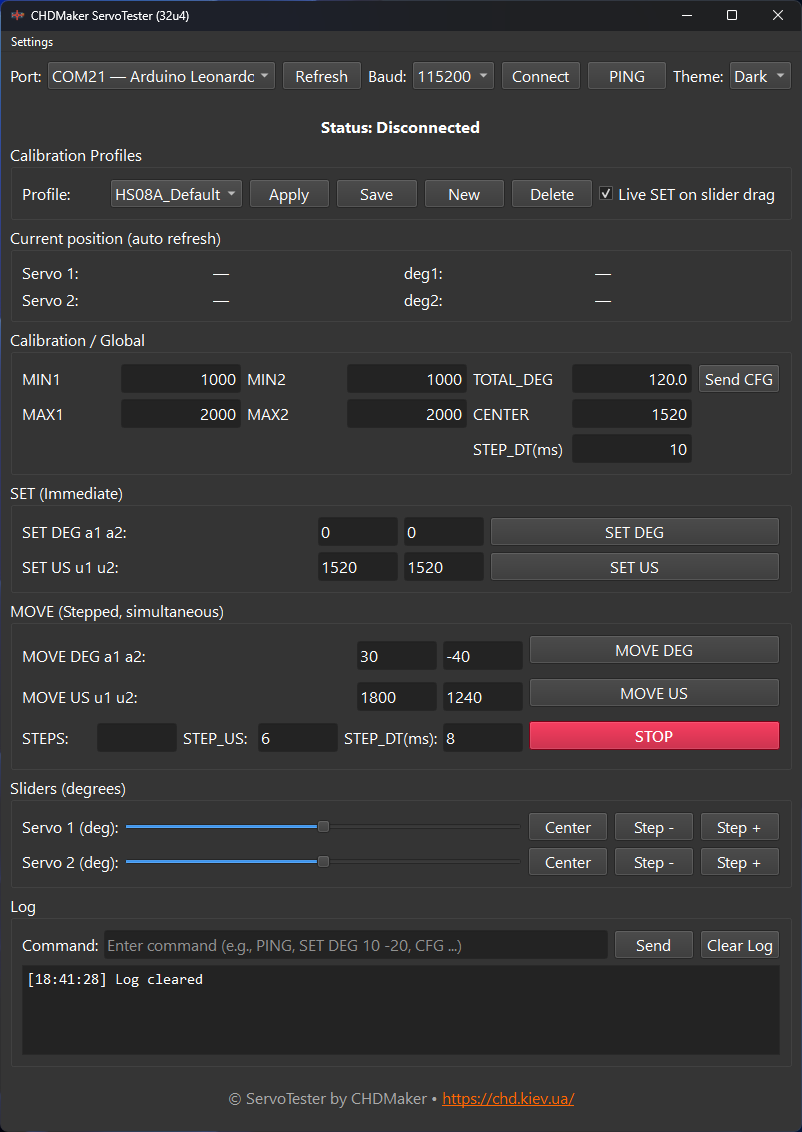Open the Settings menu
Image resolution: width=802 pixels, height=1132 pixels.
[x=32, y=42]
